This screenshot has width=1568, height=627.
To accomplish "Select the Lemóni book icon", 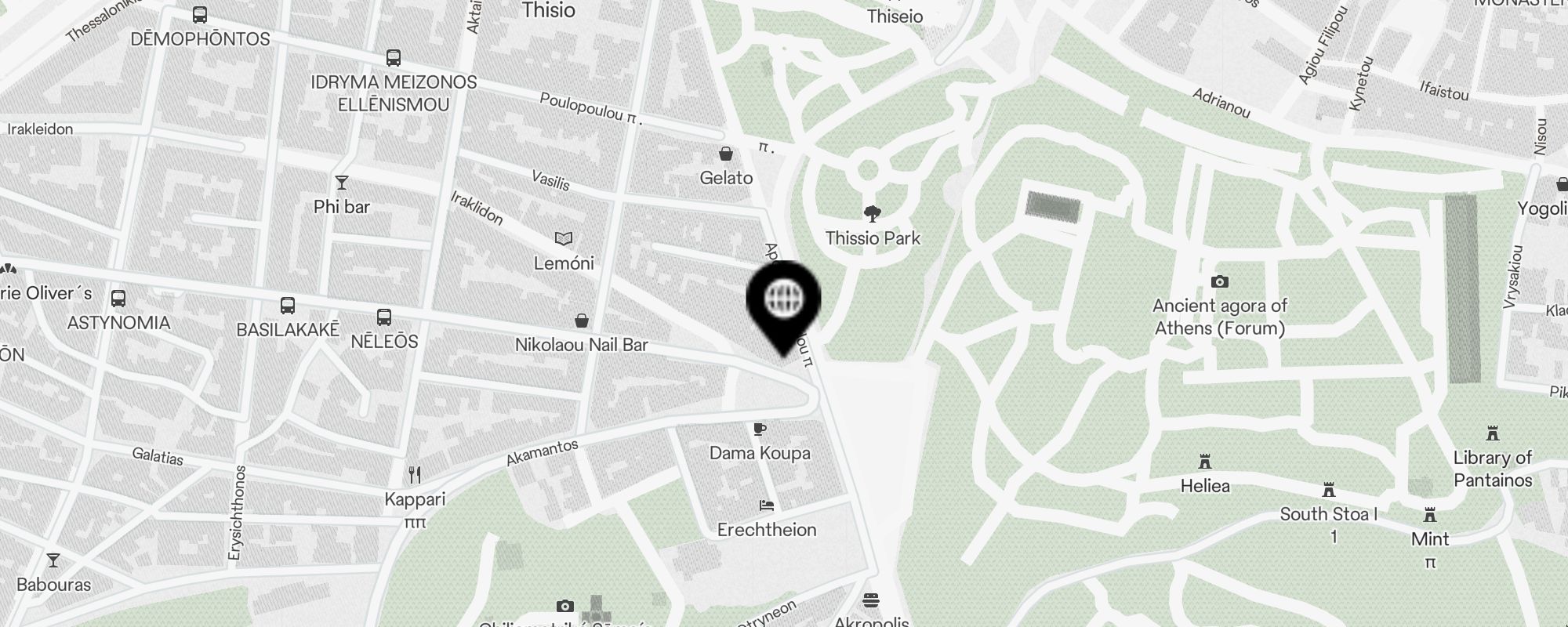I will pos(563,238).
